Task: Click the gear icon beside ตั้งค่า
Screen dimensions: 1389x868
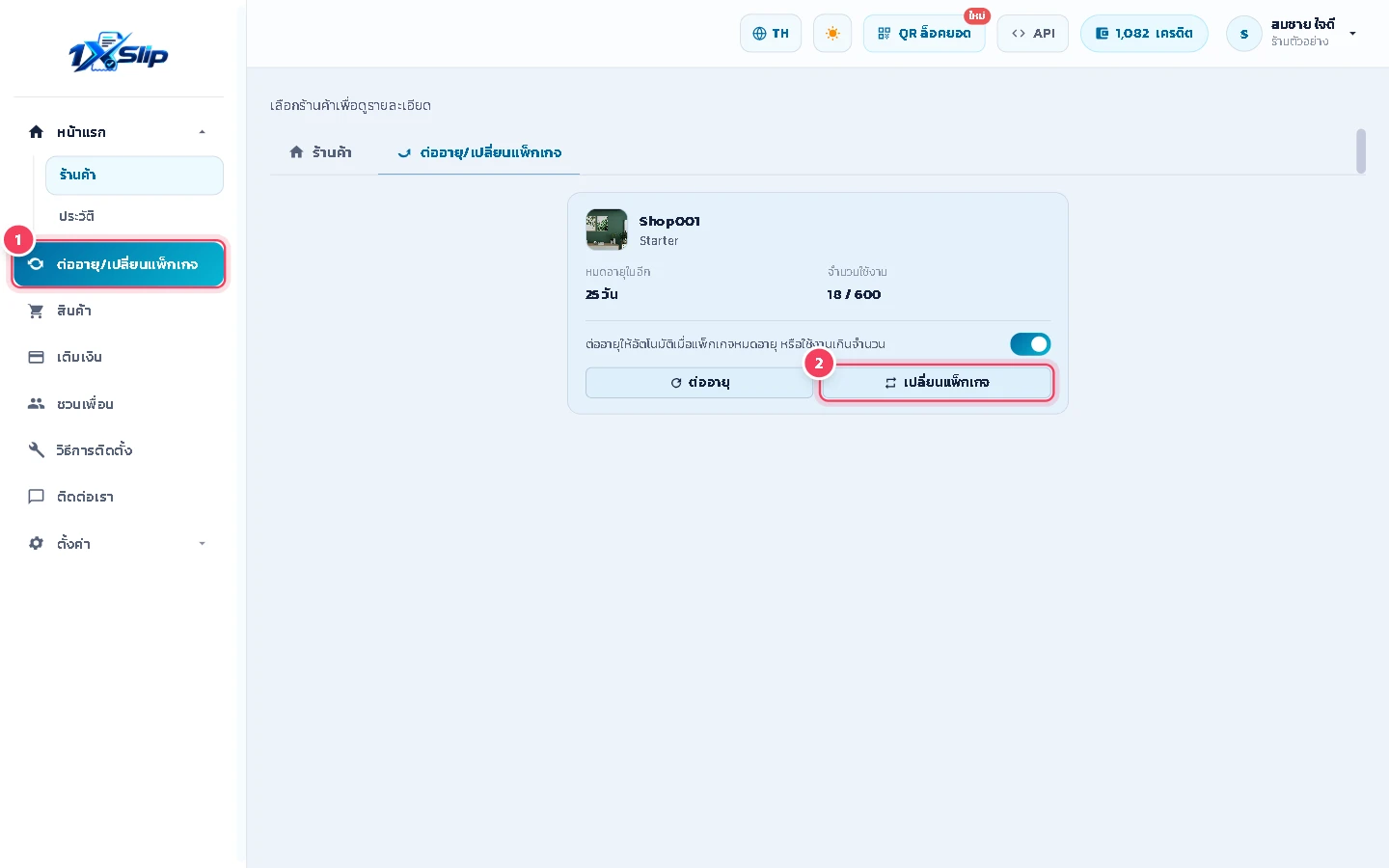Action: pyautogui.click(x=37, y=543)
